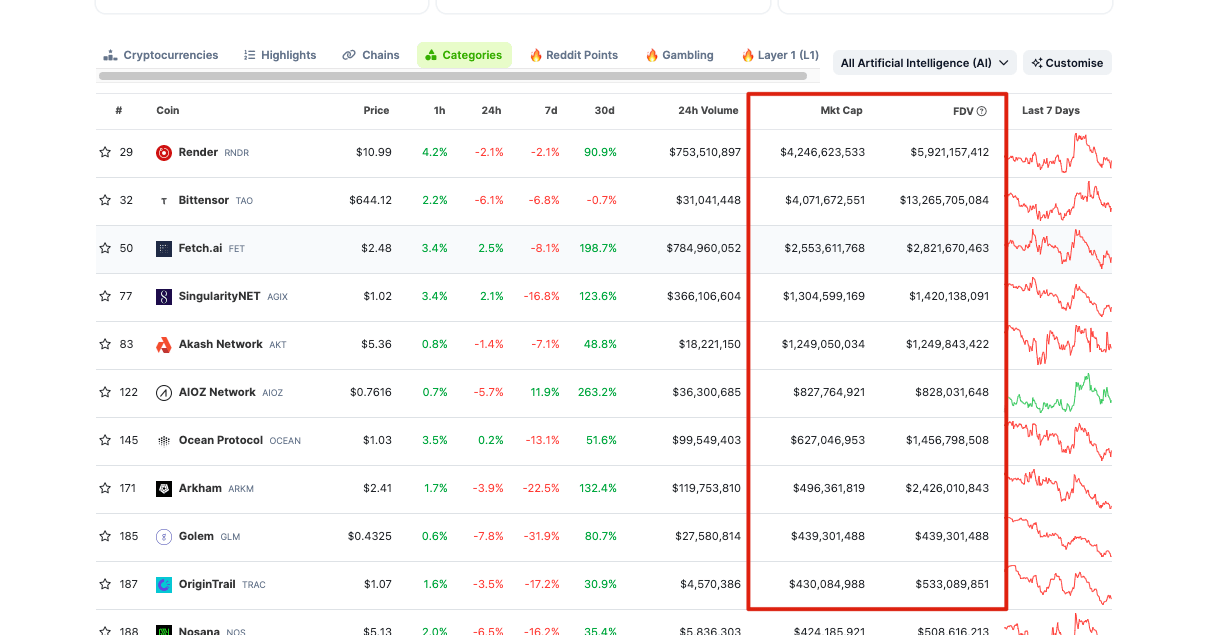Screen dimensions: 1212x635
Task: Open the Reddit Points category
Action: (574, 55)
